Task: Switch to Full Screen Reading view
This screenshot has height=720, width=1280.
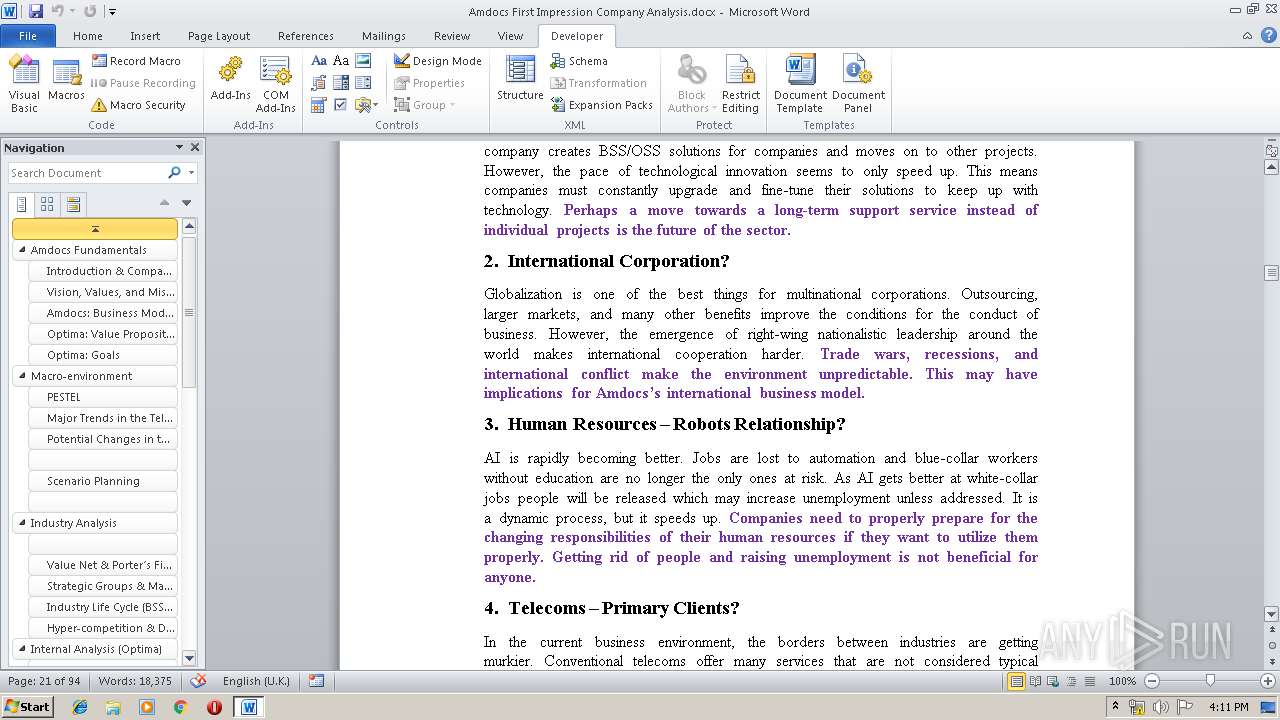Action: [1034, 681]
